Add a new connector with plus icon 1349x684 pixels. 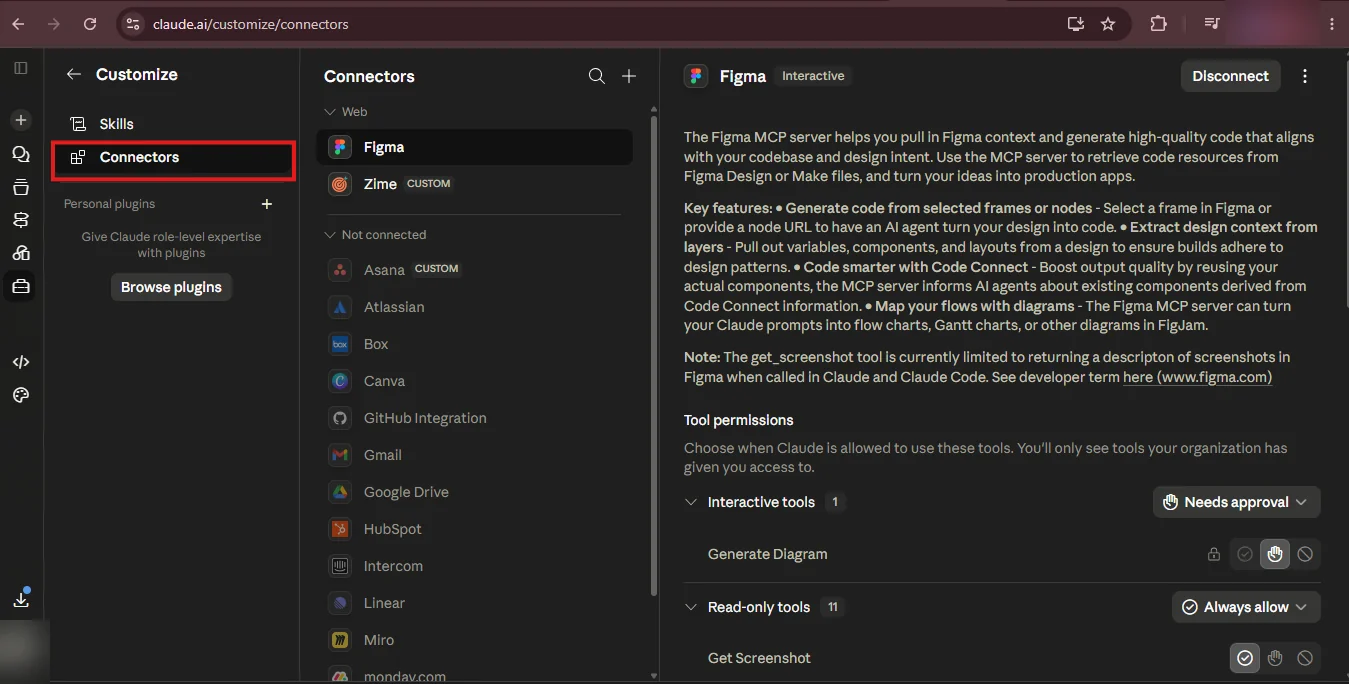(629, 76)
